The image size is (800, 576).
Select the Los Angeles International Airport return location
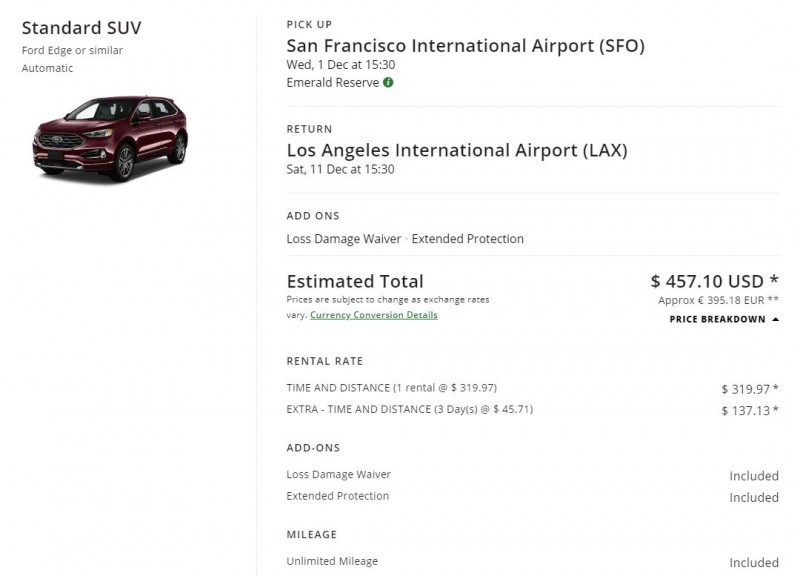(456, 150)
